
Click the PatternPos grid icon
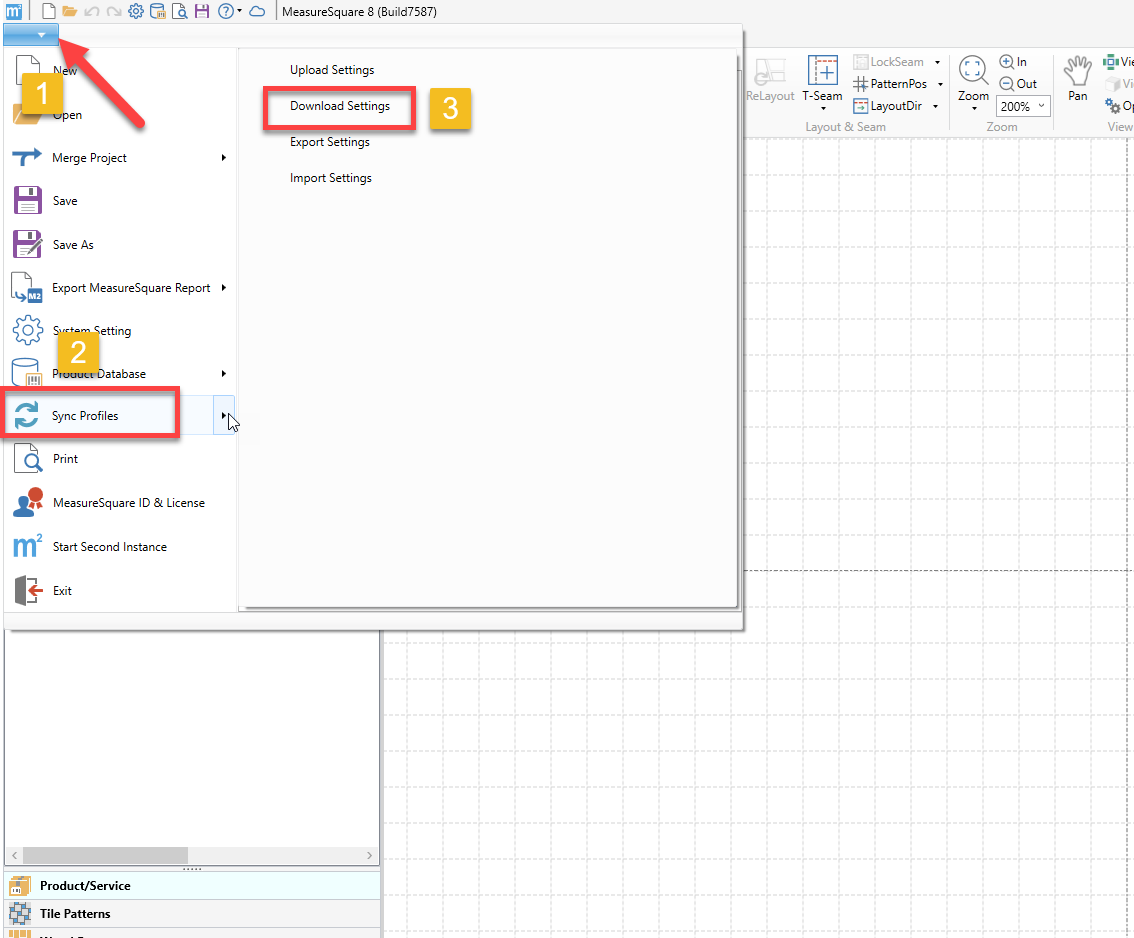(860, 84)
